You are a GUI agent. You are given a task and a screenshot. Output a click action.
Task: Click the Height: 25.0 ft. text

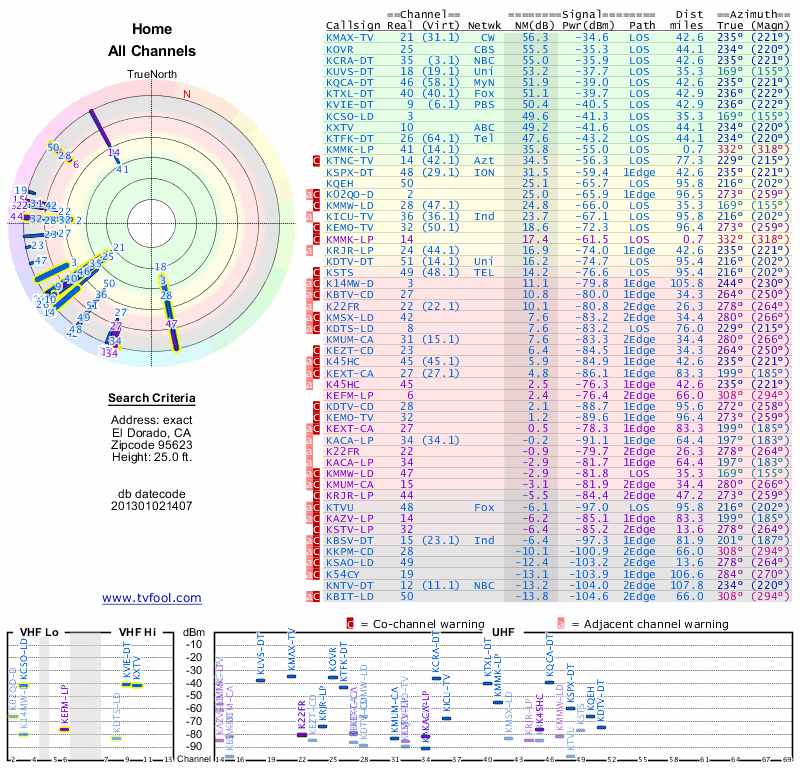tap(152, 457)
